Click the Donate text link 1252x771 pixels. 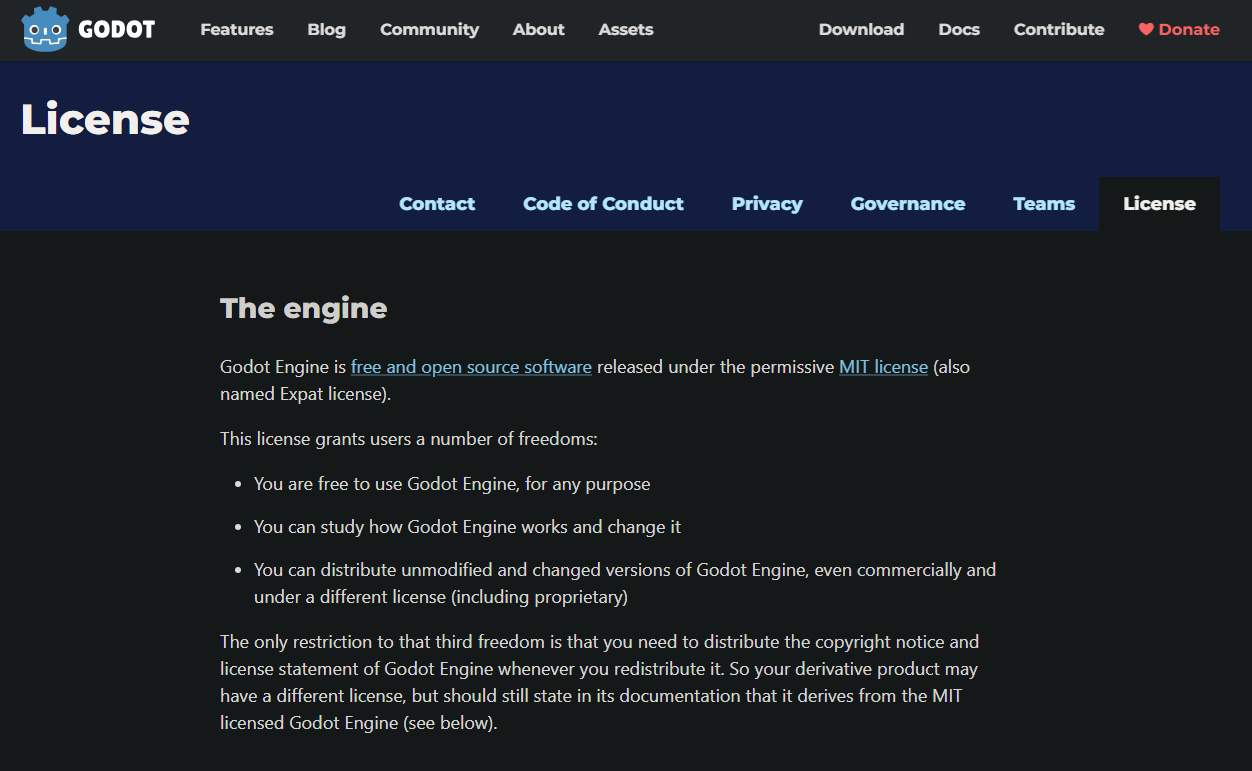(1189, 30)
